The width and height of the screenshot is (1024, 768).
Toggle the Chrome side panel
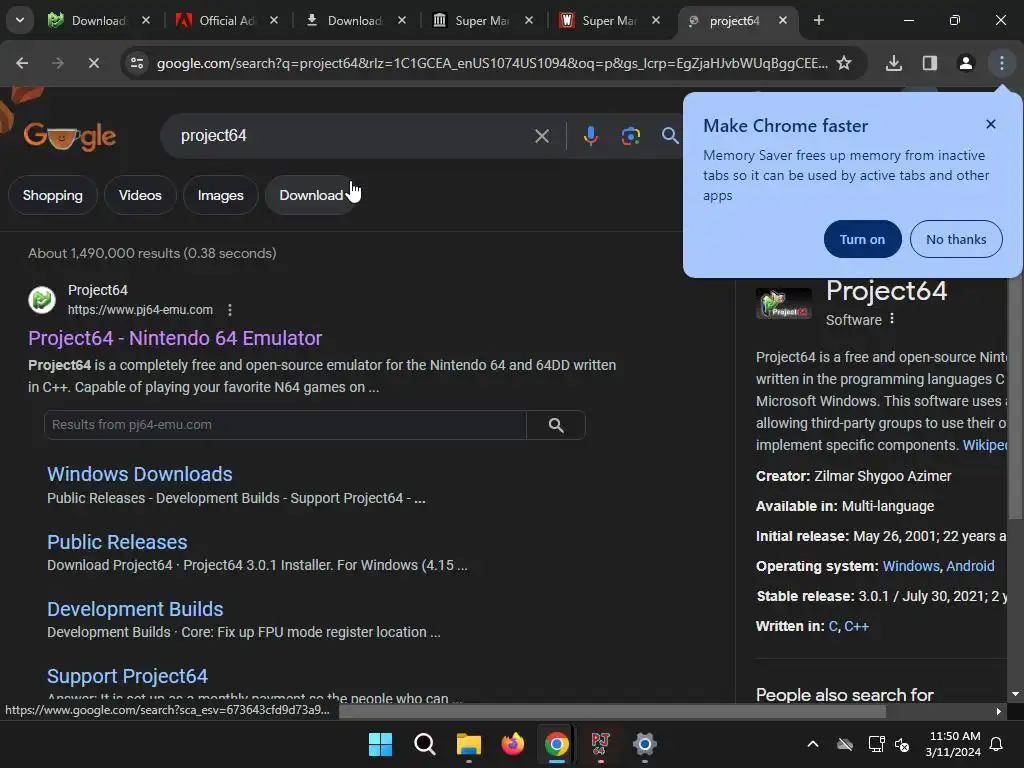pyautogui.click(x=930, y=63)
